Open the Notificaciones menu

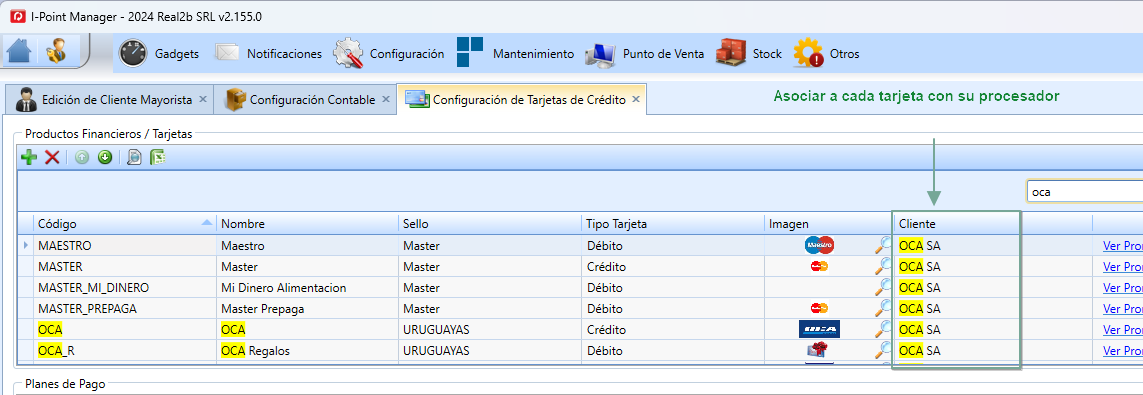click(x=268, y=53)
